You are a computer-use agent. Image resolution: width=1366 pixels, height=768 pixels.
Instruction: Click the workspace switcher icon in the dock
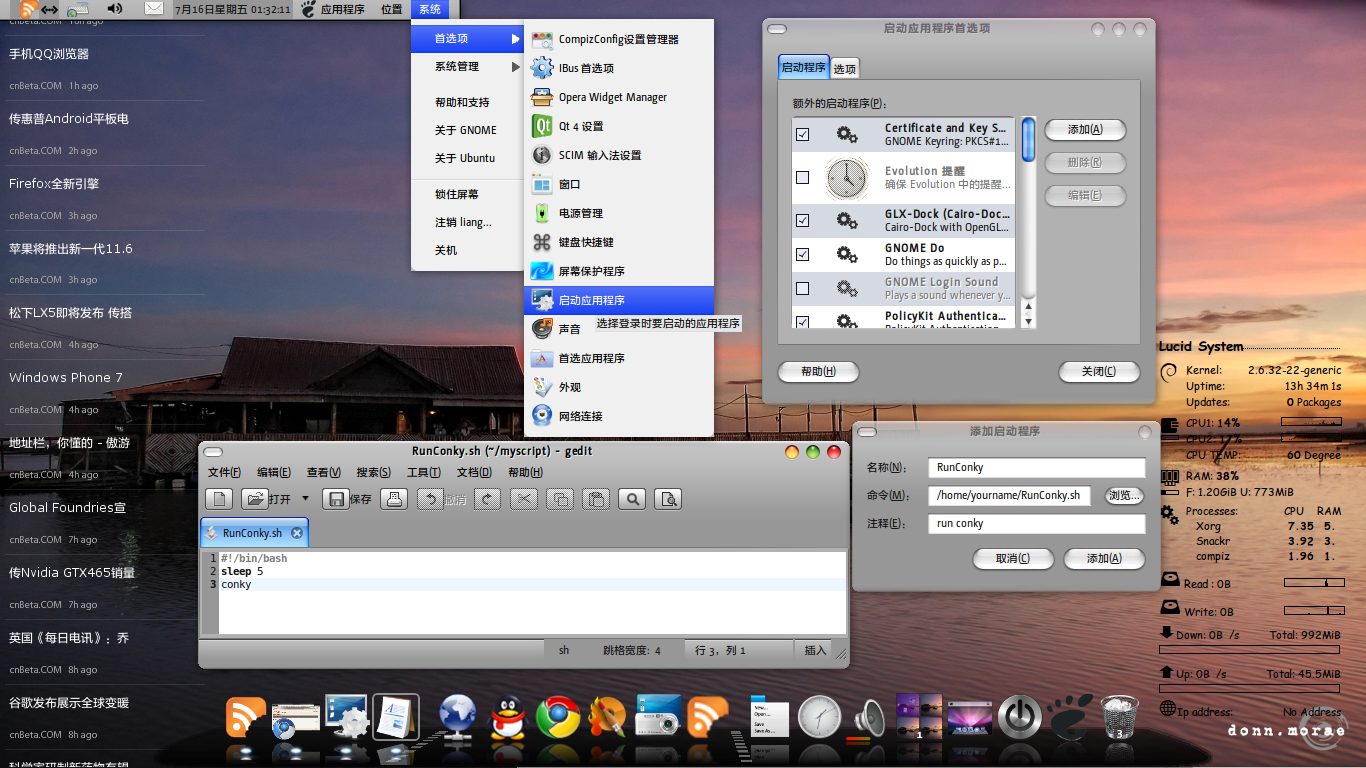click(919, 717)
